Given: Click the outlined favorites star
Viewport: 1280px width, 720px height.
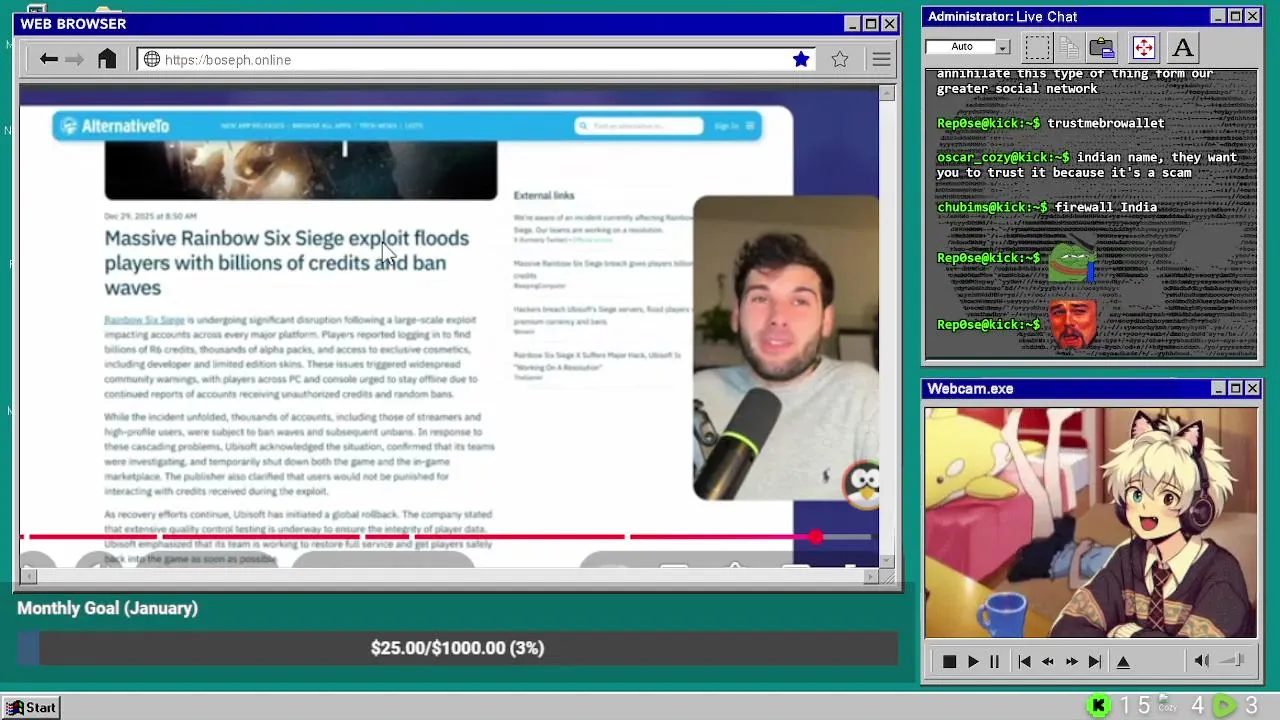Looking at the screenshot, I should [840, 60].
